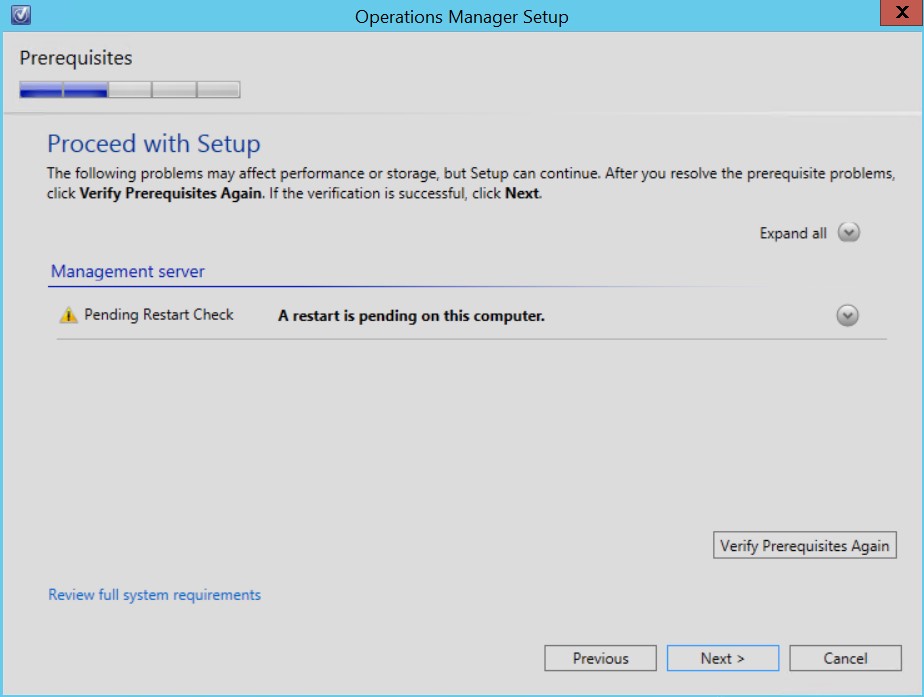924x697 pixels.
Task: Click Verify Prerequisites Again button
Action: pyautogui.click(x=804, y=546)
